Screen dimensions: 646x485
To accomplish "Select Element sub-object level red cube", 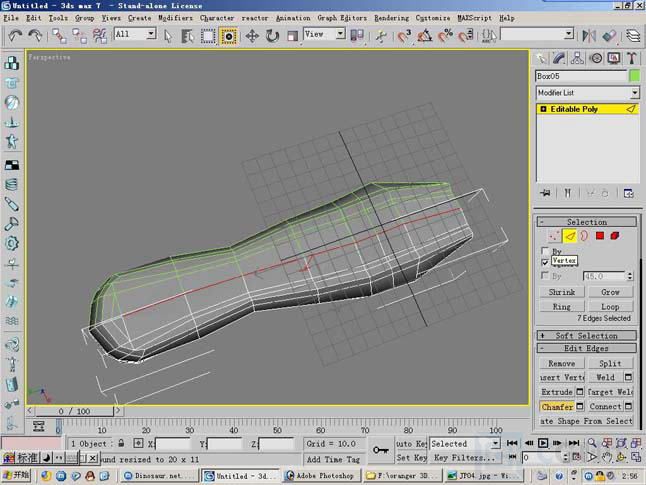I will click(x=615, y=236).
